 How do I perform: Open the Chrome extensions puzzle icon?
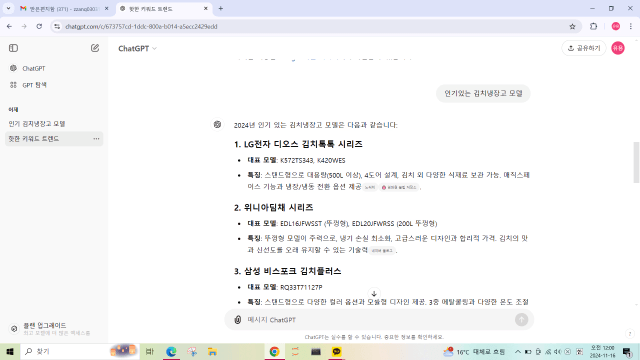tap(593, 27)
